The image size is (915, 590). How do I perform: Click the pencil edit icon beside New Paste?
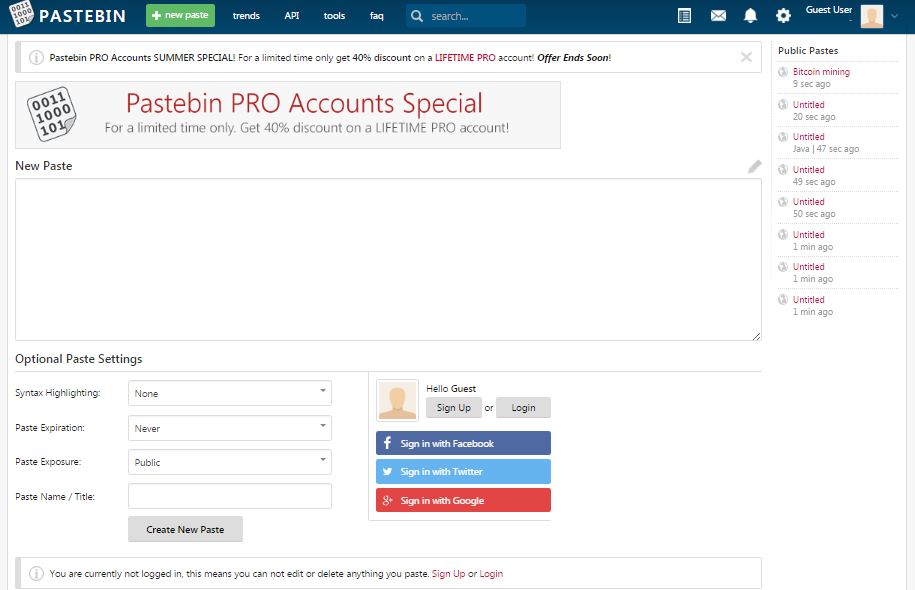(x=753, y=169)
